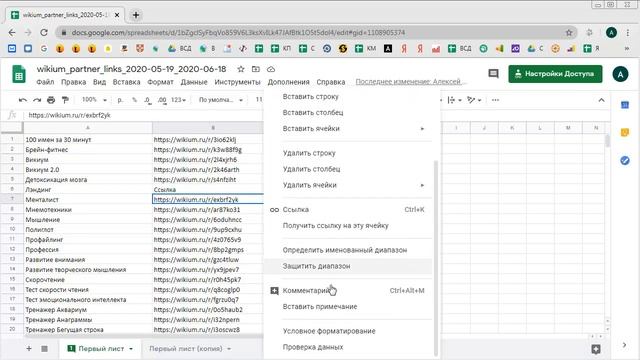Click the Undo toolbar icon
The height and width of the screenshot is (360, 640).
point(23,100)
